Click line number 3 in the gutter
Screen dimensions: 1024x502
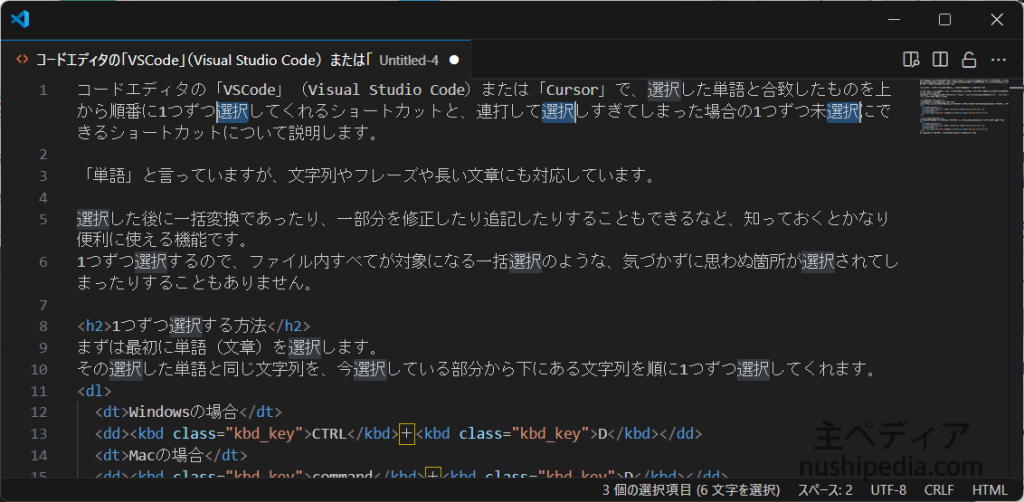click(x=43, y=176)
